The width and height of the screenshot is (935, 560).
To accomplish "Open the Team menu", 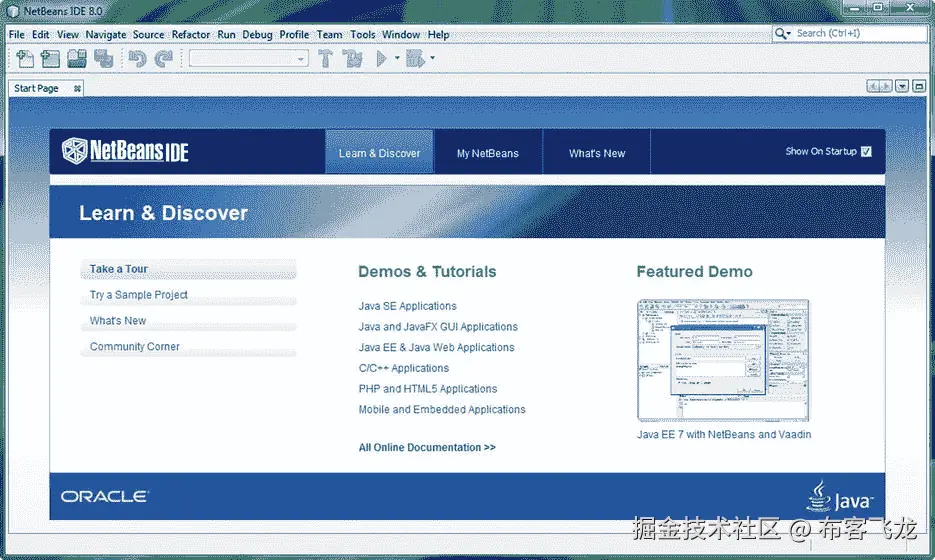I will 329,35.
